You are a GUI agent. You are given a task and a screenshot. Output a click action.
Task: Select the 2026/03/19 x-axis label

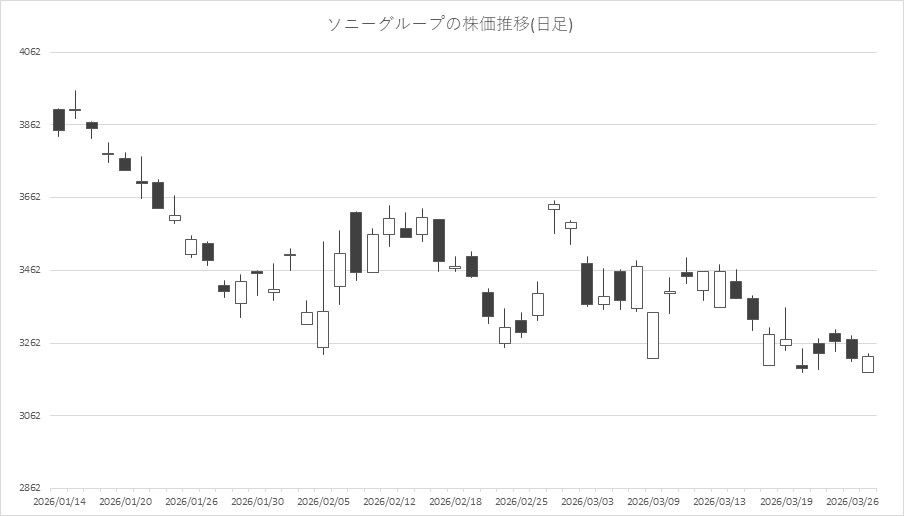[x=785, y=502]
